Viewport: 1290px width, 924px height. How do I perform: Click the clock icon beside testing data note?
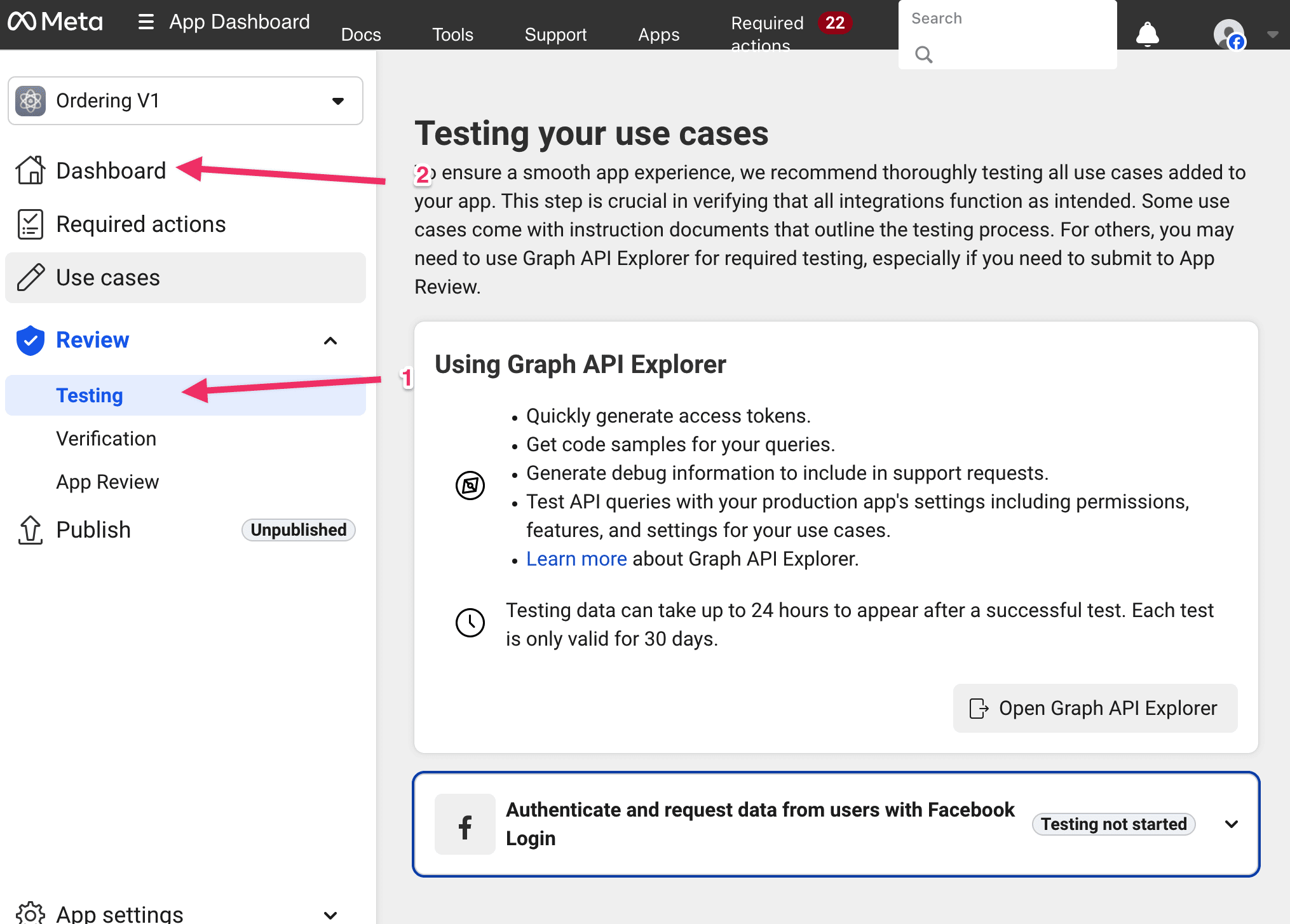[470, 622]
